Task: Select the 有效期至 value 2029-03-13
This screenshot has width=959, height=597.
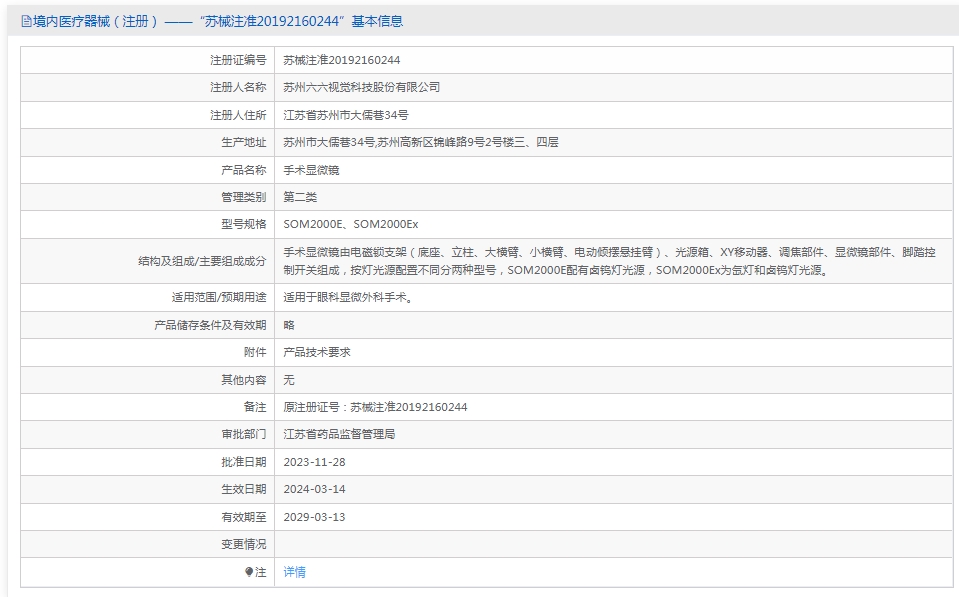Action: pos(313,517)
